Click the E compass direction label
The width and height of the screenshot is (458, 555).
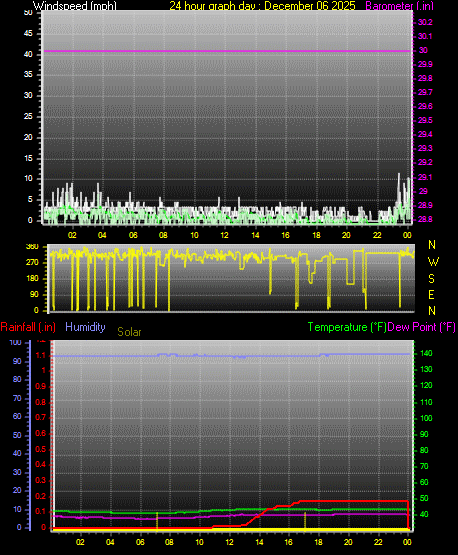click(x=431, y=294)
